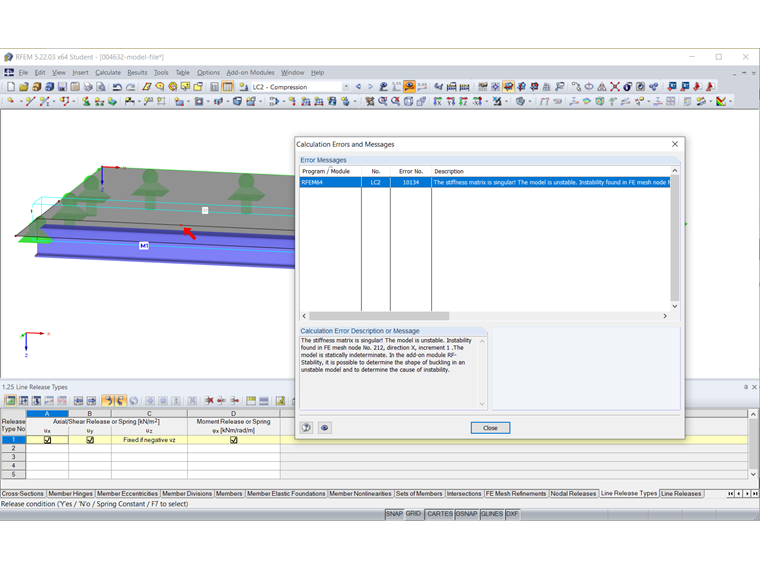Image resolution: width=760 pixels, height=570 pixels.
Task: Open the Add-on Modules menu
Action: click(x=250, y=73)
